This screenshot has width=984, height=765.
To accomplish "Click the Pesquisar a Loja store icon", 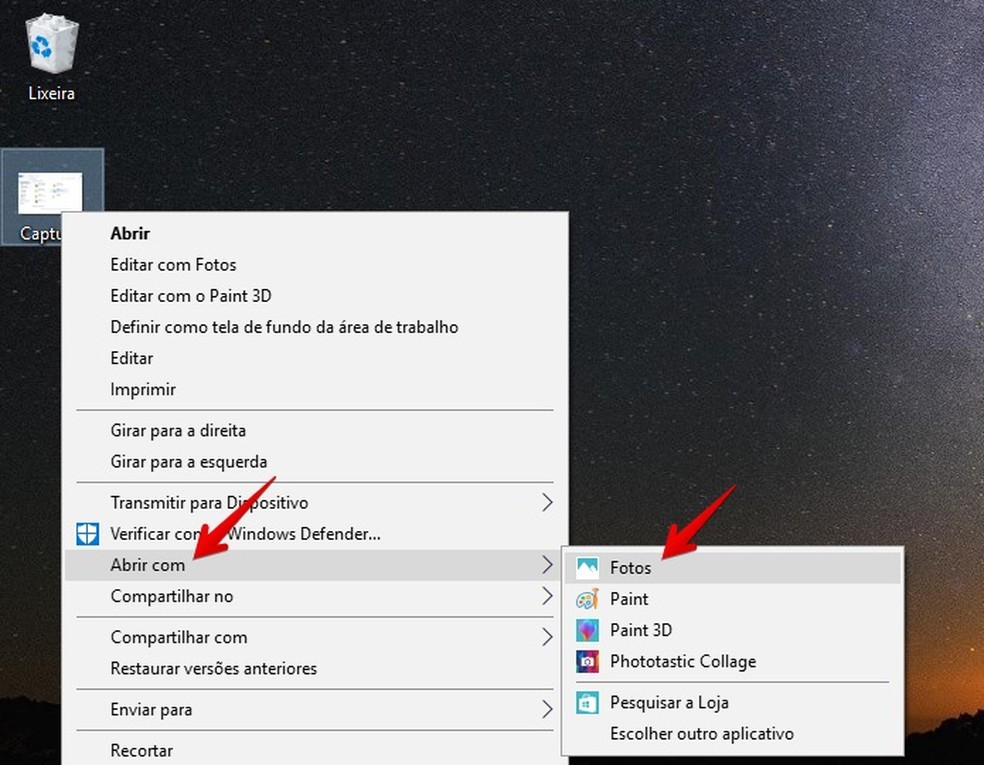I will click(x=588, y=702).
